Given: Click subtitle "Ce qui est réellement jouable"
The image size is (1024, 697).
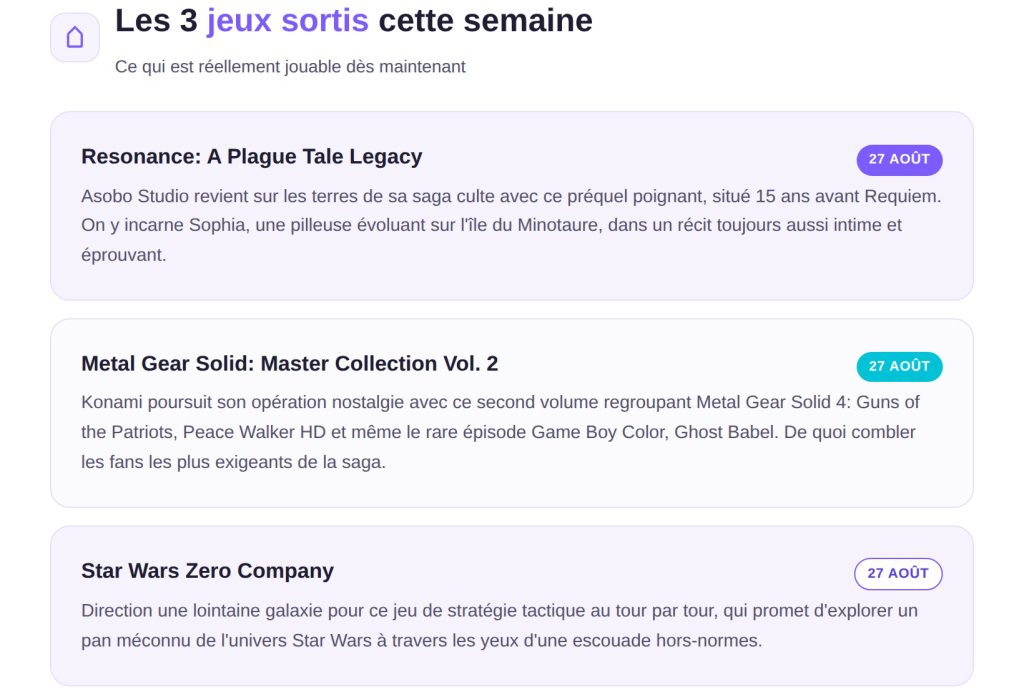Looking at the screenshot, I should click(290, 67).
